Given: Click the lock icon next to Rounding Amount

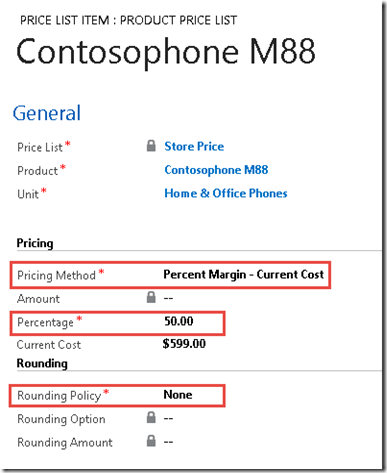Looking at the screenshot, I should pyautogui.click(x=151, y=441).
